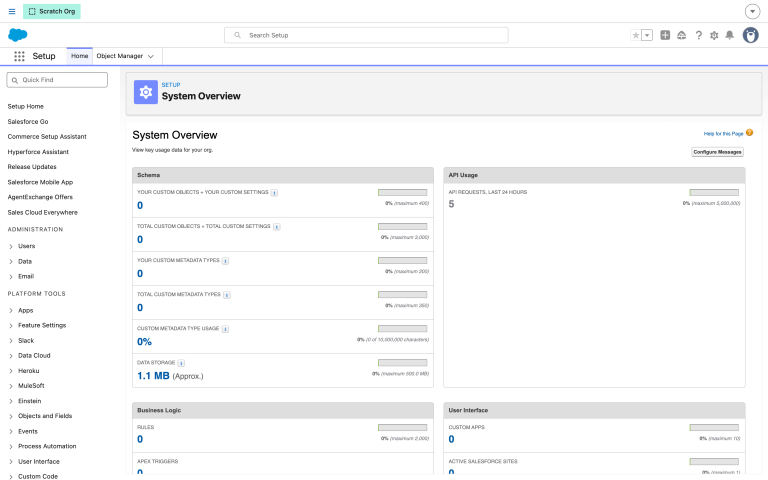Open the global actions plus icon
Viewport: 768px width, 480px height.
pyautogui.click(x=665, y=35)
